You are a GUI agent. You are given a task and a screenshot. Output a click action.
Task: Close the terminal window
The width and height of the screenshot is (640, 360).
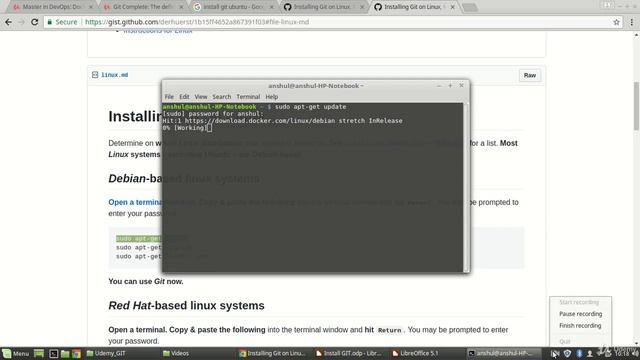[462, 86]
